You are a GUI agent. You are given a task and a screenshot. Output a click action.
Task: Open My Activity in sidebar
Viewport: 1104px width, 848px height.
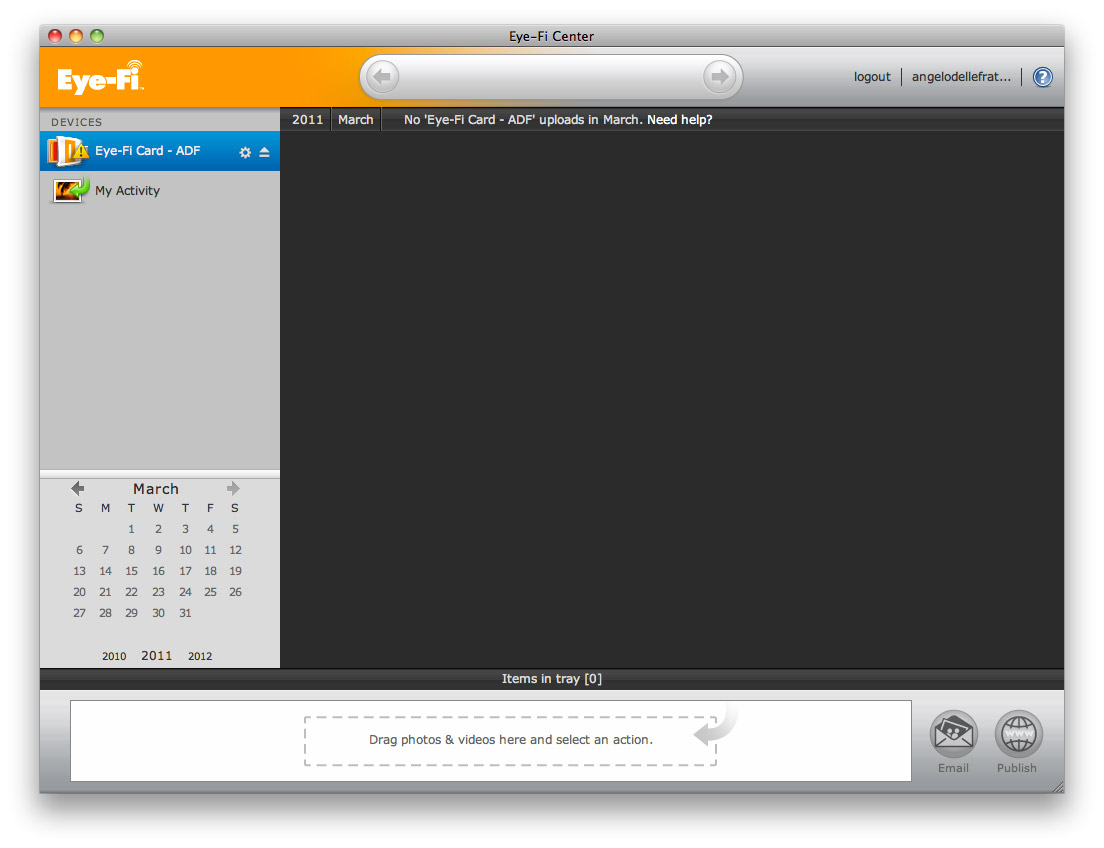pos(160,190)
